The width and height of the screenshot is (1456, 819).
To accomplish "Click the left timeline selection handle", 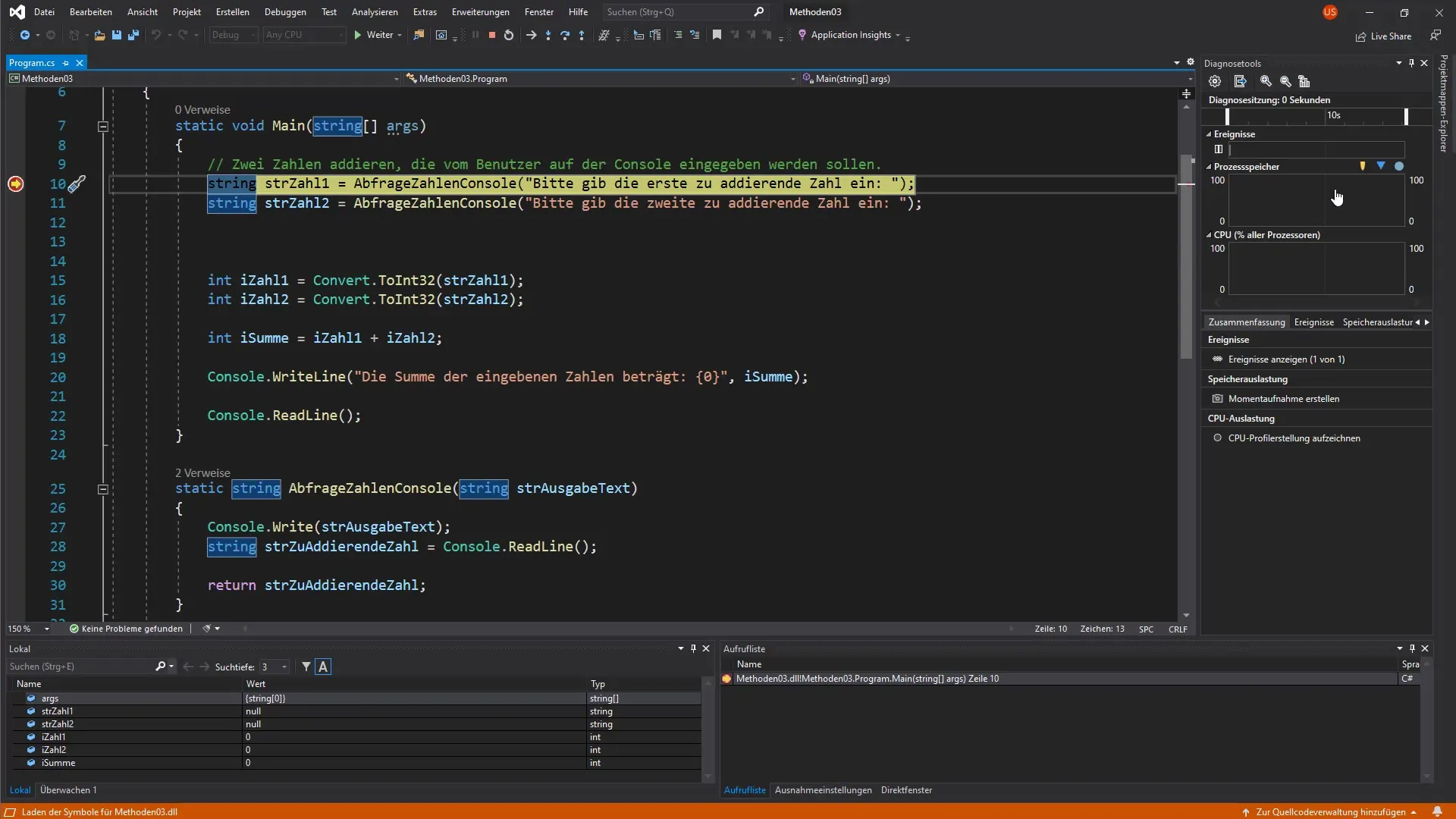I will tap(1227, 116).
